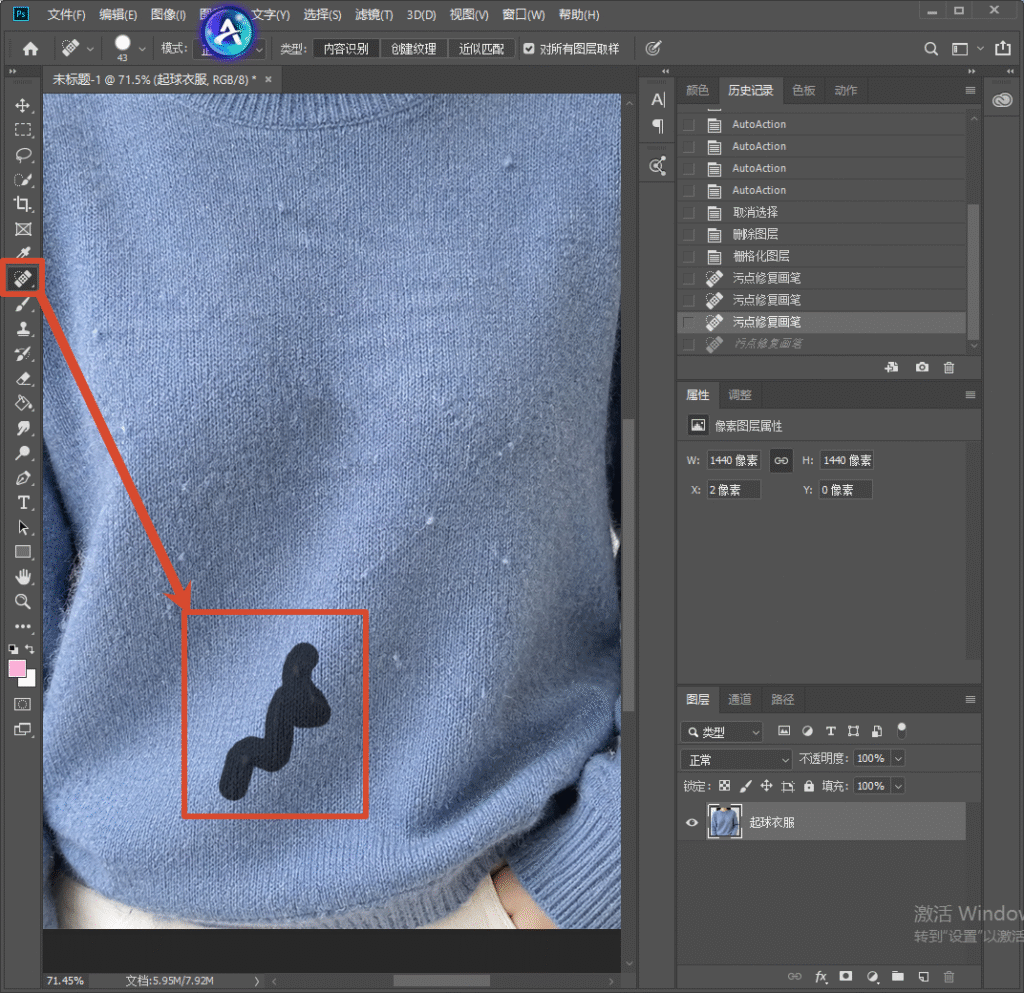The image size is (1024, 993).
Task: Switch to the 通道 tab
Action: pos(739,700)
